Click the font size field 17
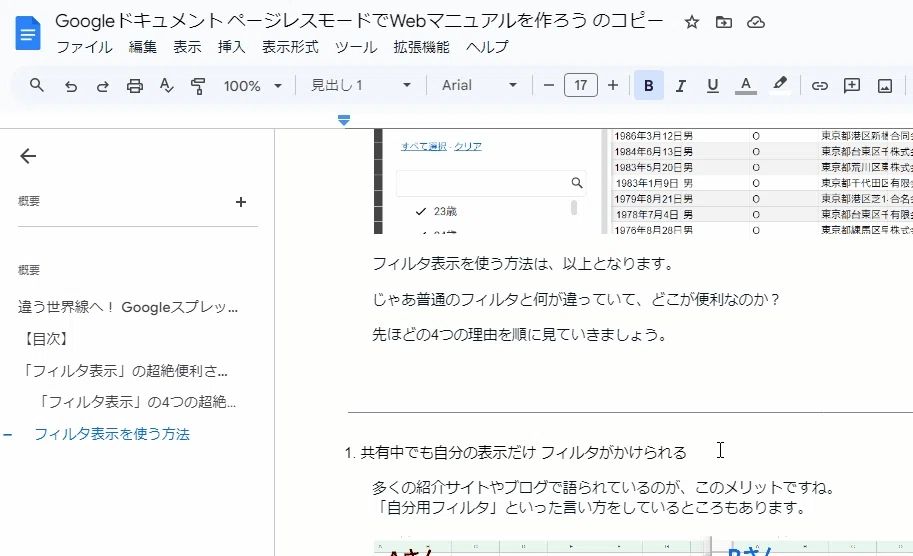913x556 pixels. (581, 86)
